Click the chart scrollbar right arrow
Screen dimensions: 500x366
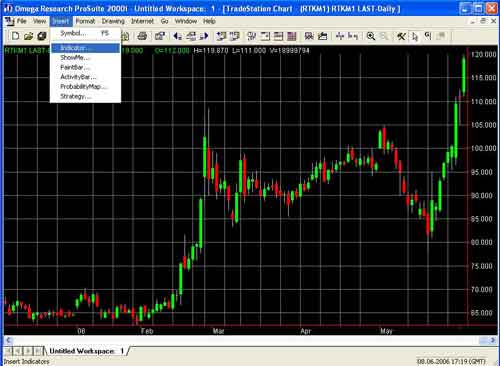[493, 340]
